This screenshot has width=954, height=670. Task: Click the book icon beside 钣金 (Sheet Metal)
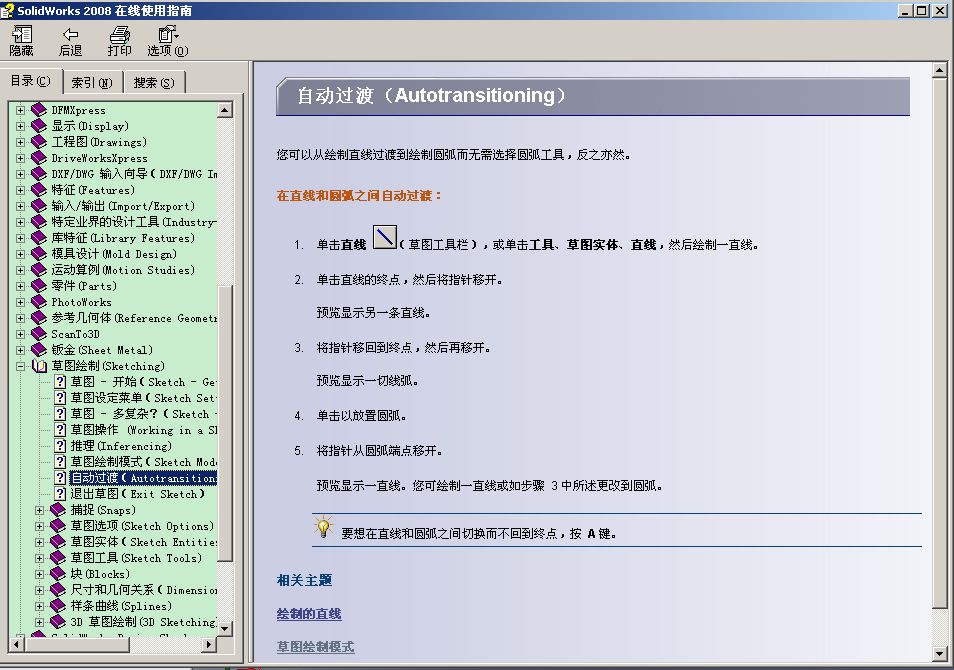click(x=39, y=350)
